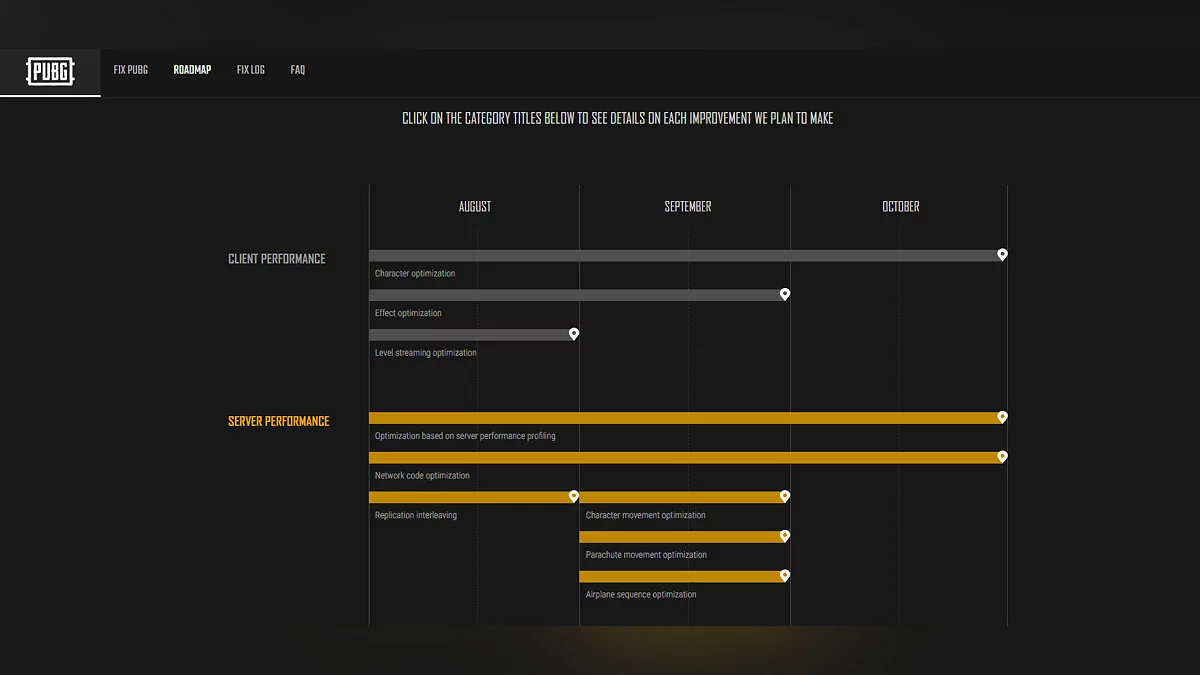Select the ROADMAP tab
Image resolution: width=1200 pixels, height=675 pixels.
click(192, 70)
